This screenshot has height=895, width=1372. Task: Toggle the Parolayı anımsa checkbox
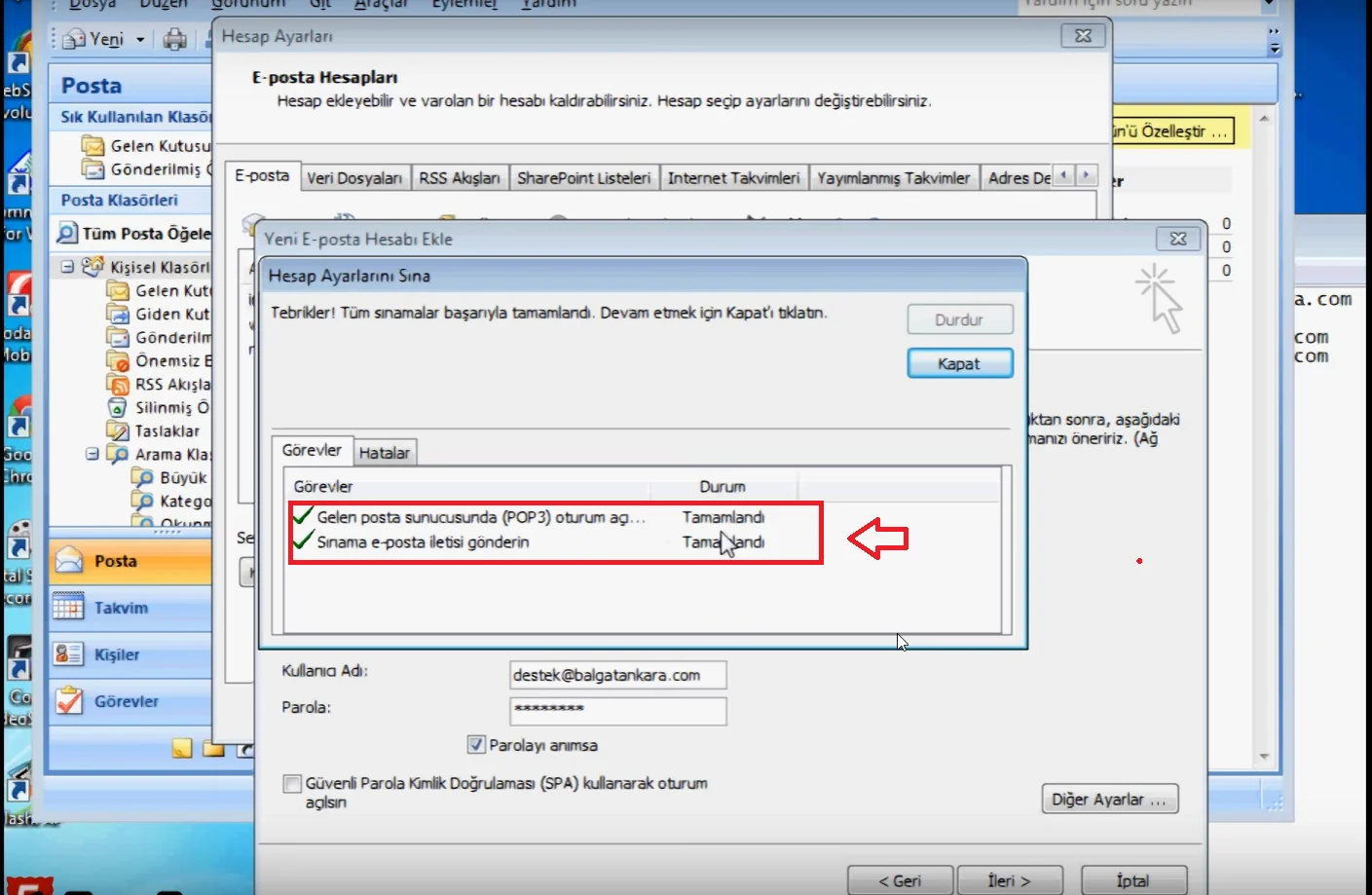pyautogui.click(x=476, y=745)
